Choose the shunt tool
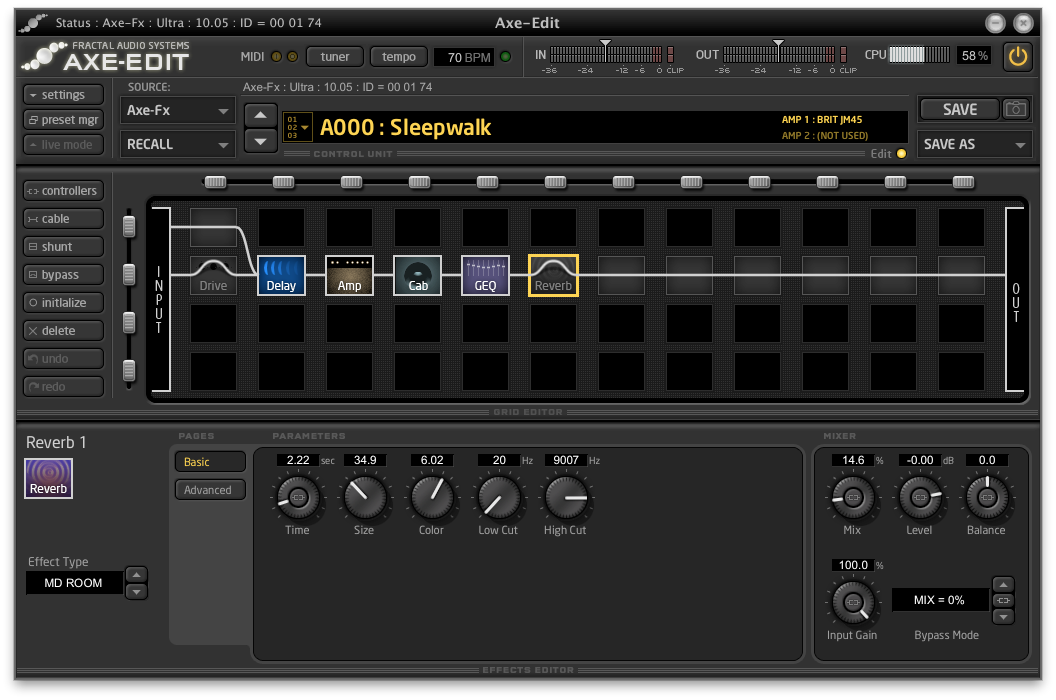1056x700 pixels. click(x=63, y=247)
